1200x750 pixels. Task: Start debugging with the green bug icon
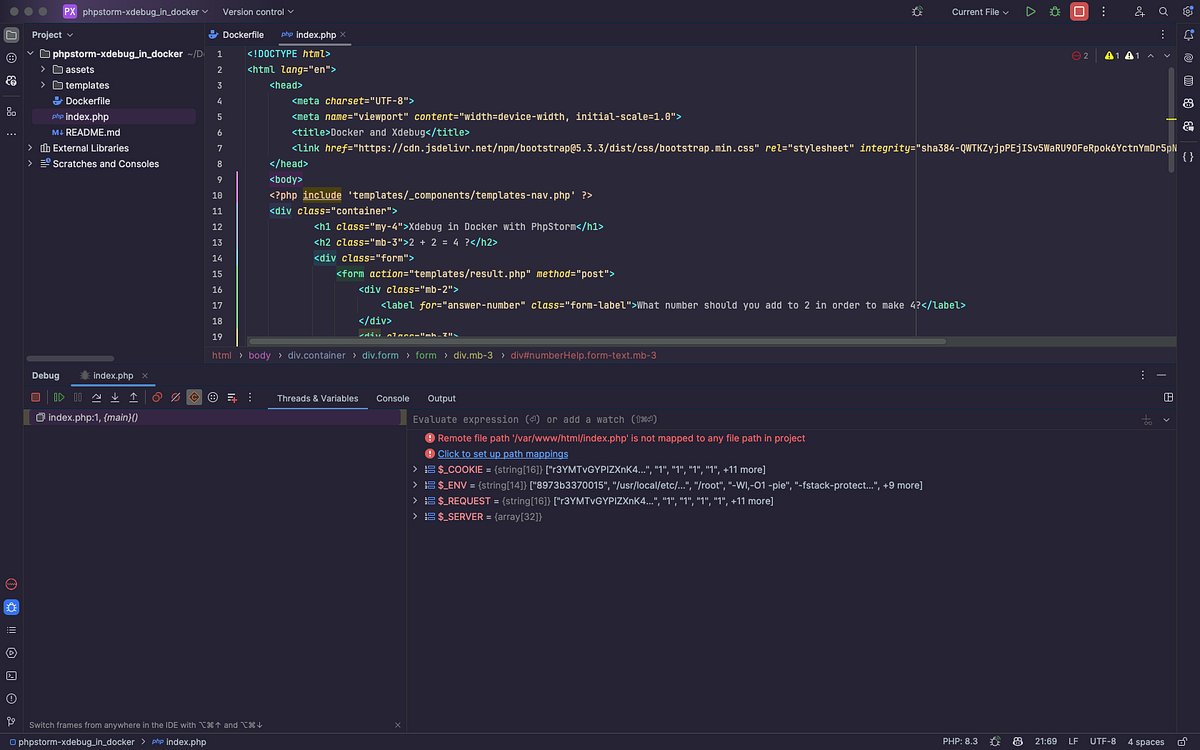pos(1054,11)
